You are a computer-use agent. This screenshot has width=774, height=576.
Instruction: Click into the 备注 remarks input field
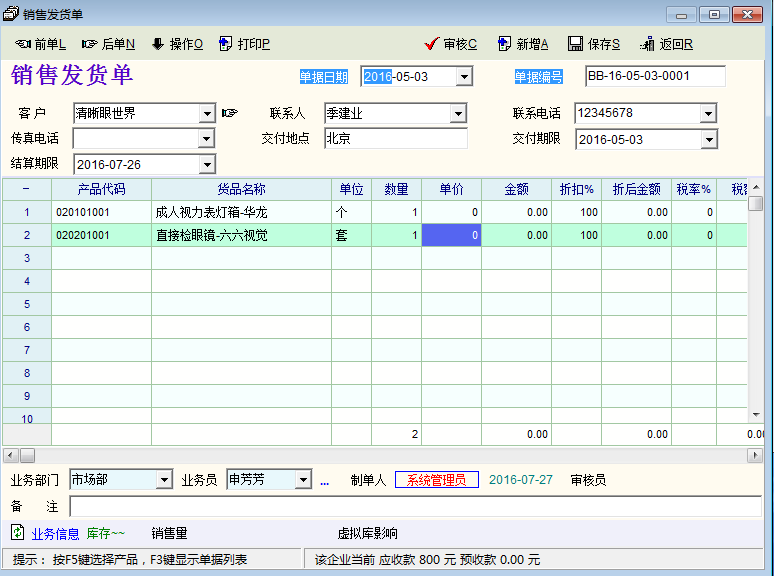coord(414,507)
